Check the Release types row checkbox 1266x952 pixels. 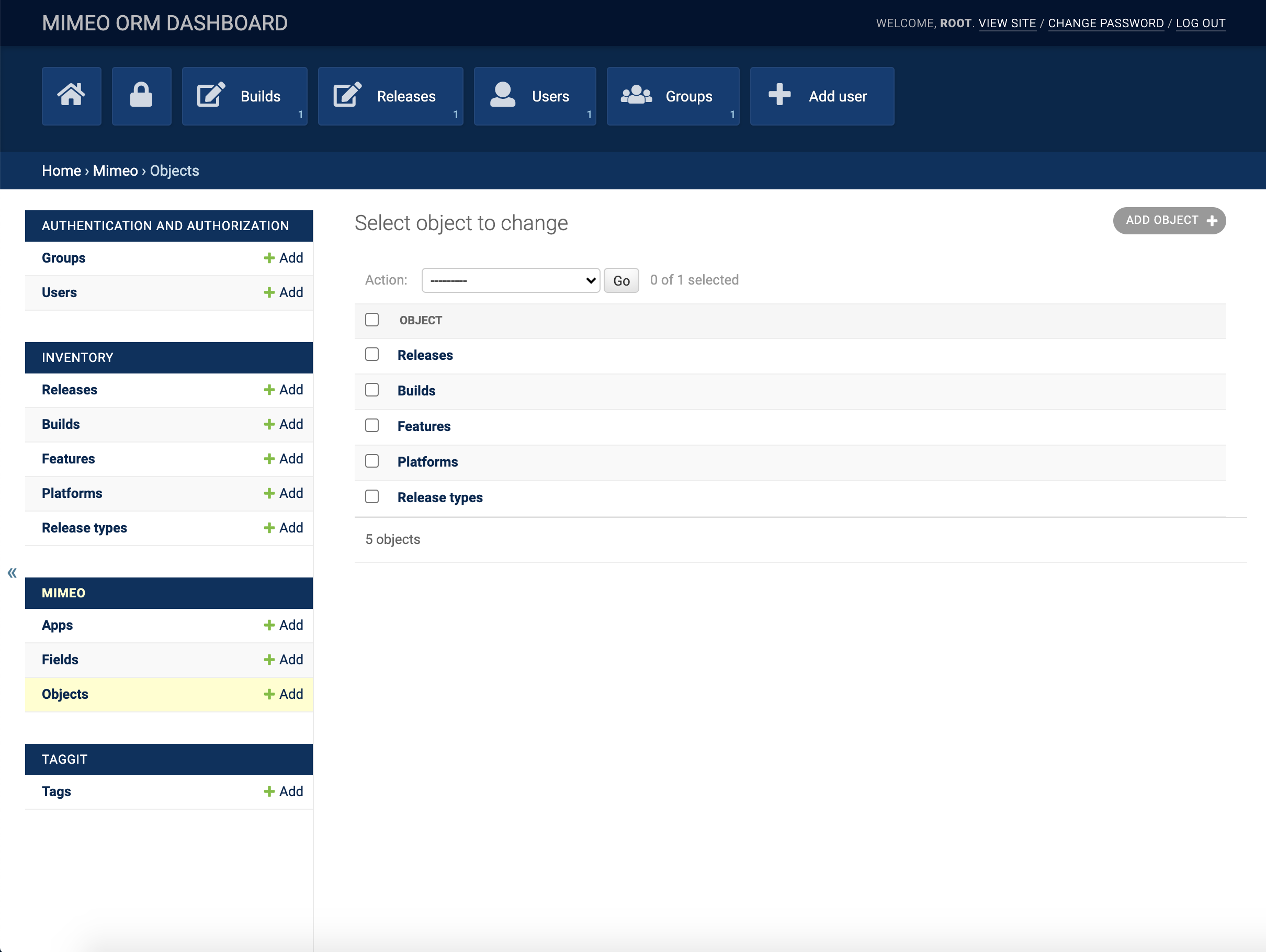372,496
